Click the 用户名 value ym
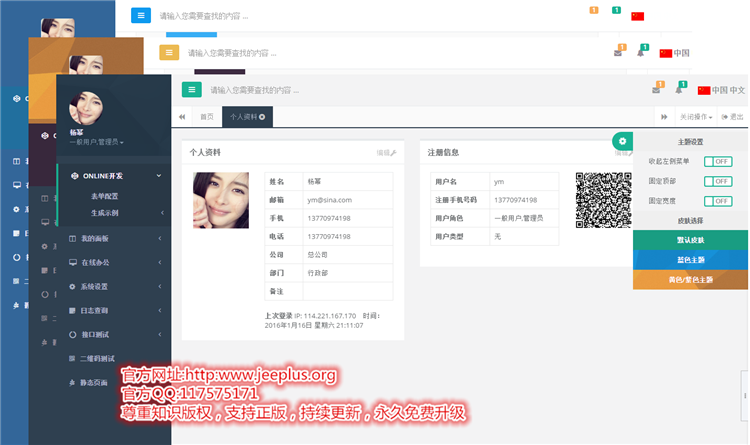 (499, 182)
